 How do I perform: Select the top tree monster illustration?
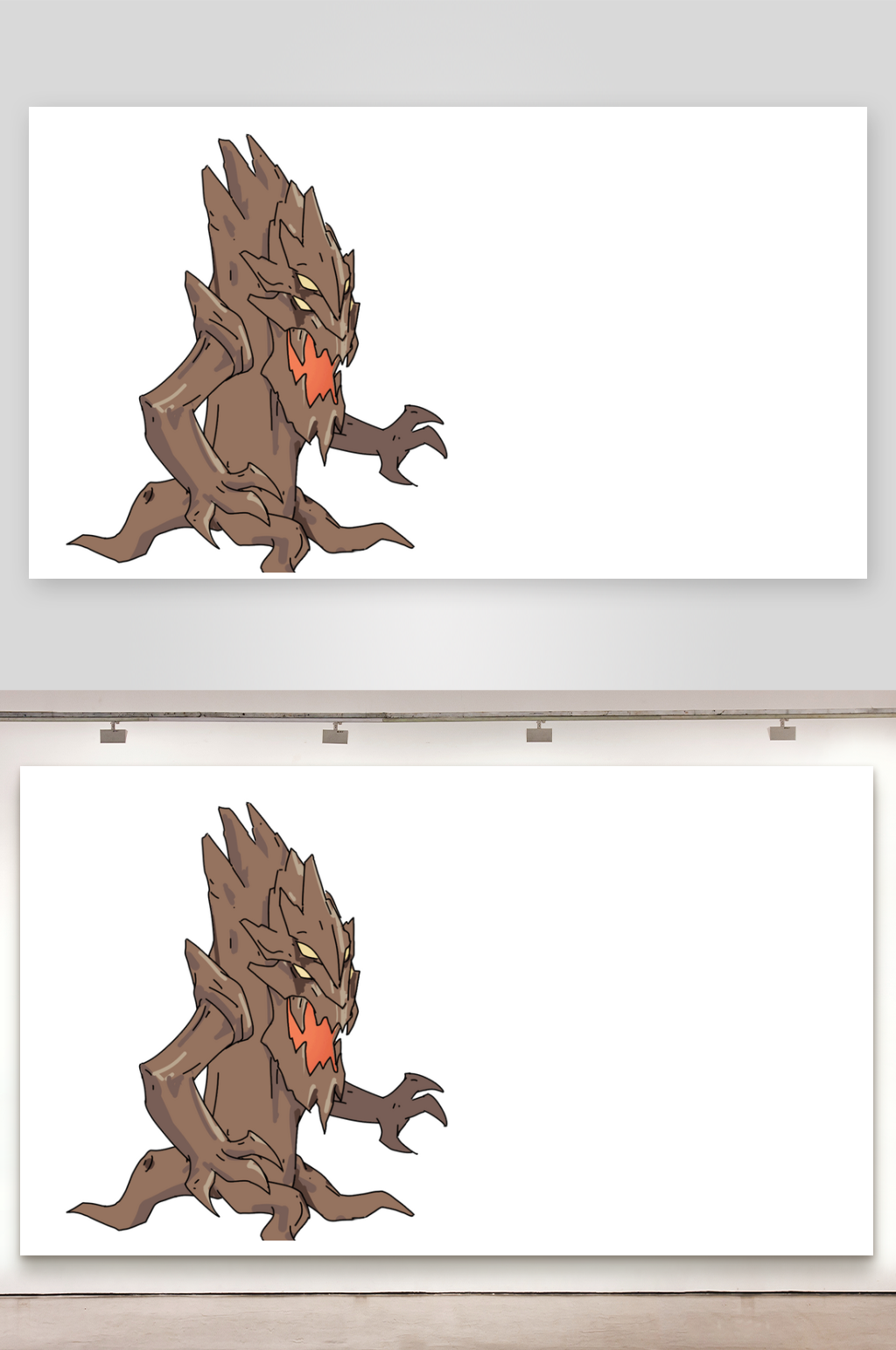tap(257, 354)
